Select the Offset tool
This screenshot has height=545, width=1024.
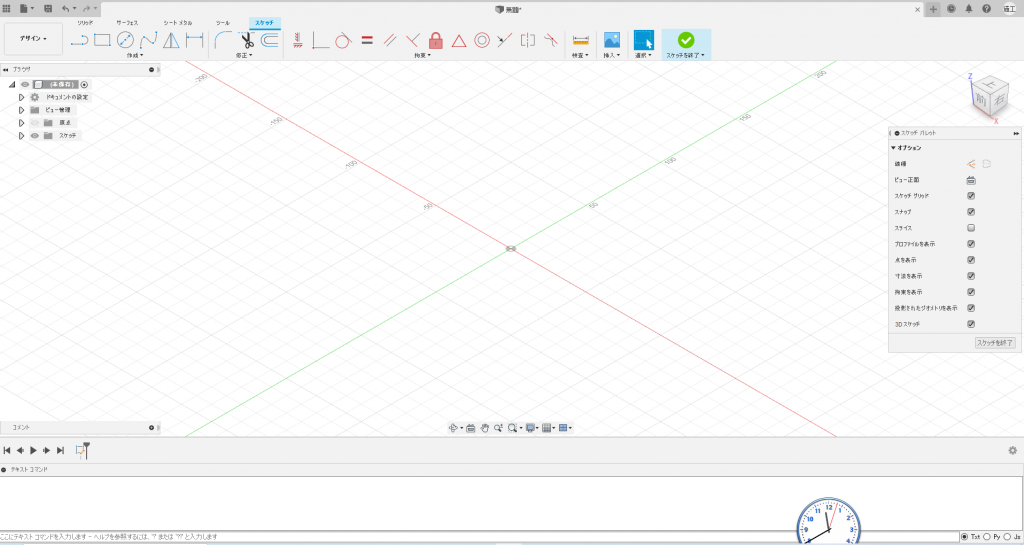[269, 40]
